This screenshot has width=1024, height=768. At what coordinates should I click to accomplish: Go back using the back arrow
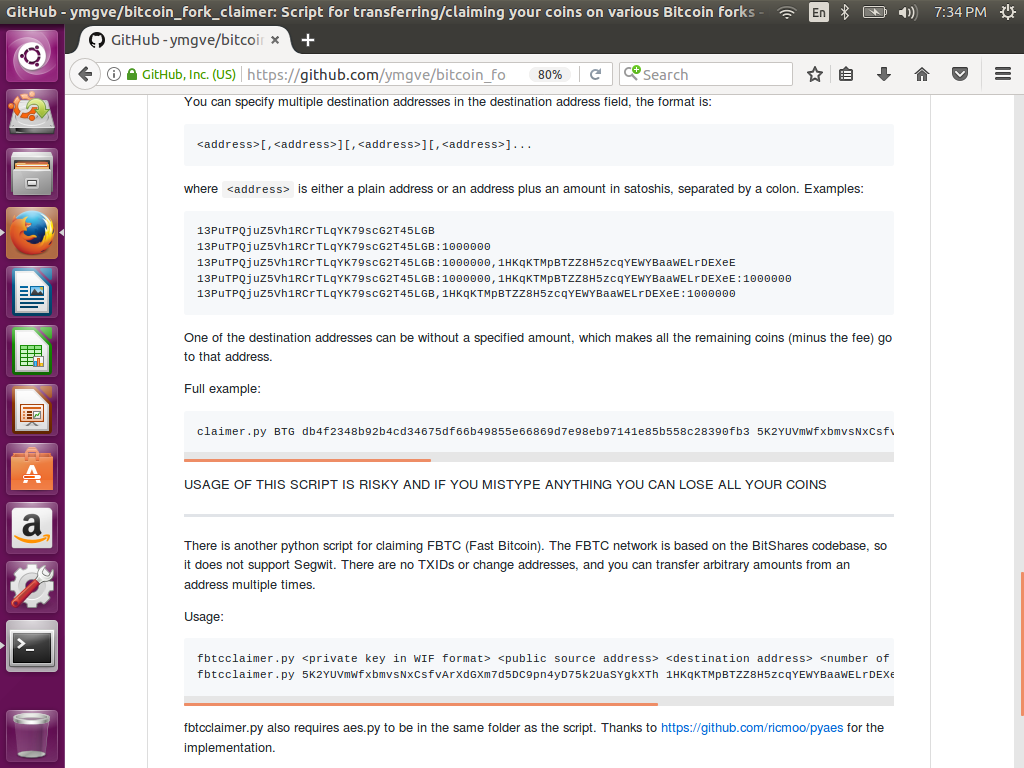coord(85,74)
